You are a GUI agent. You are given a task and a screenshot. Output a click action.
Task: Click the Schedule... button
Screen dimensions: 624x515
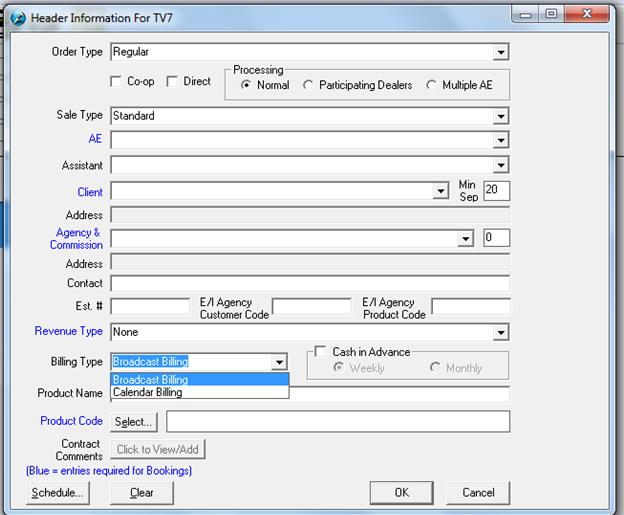[x=57, y=493]
